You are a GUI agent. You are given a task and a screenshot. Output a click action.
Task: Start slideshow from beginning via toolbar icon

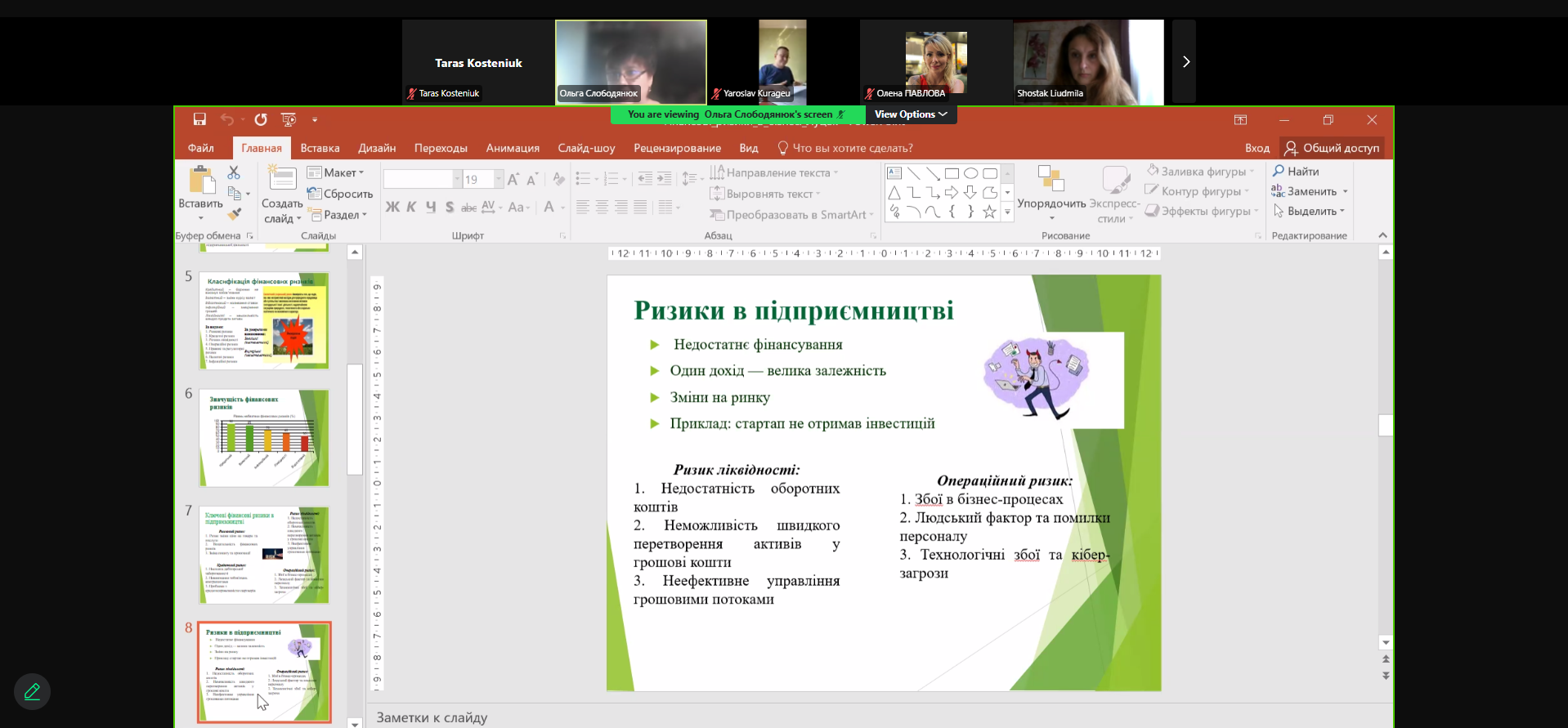point(288,119)
